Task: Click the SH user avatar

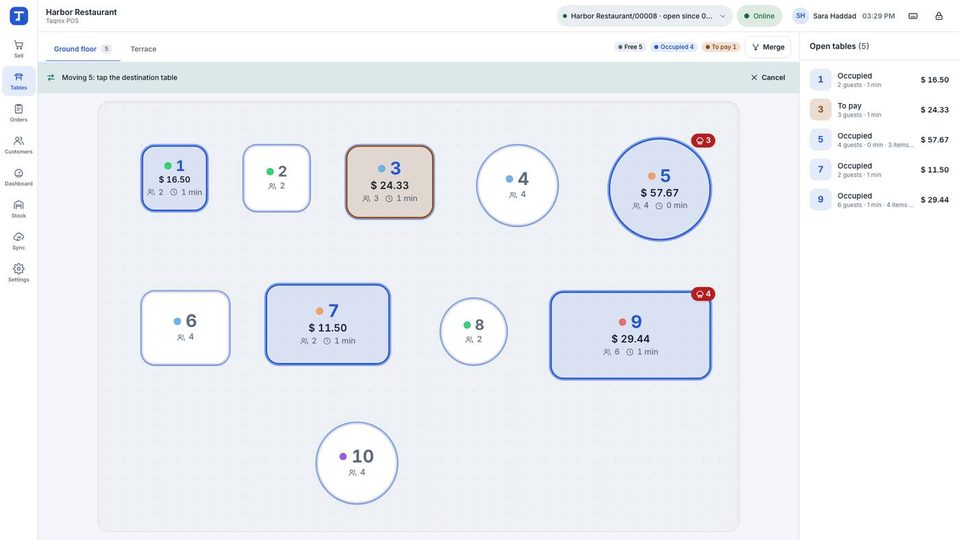Action: tap(800, 16)
